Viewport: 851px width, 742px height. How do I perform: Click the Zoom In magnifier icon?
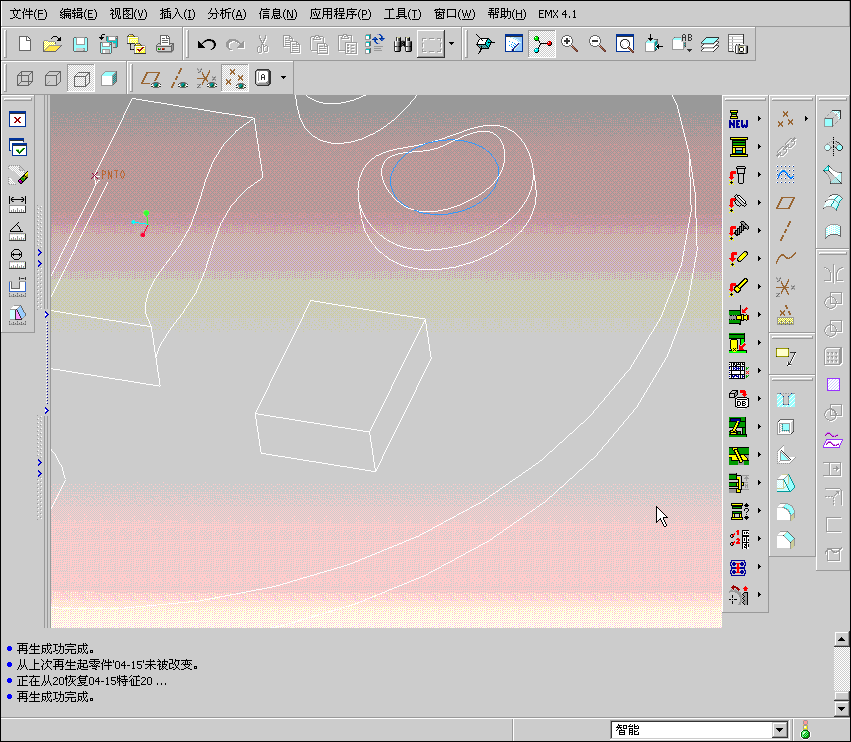click(x=570, y=44)
